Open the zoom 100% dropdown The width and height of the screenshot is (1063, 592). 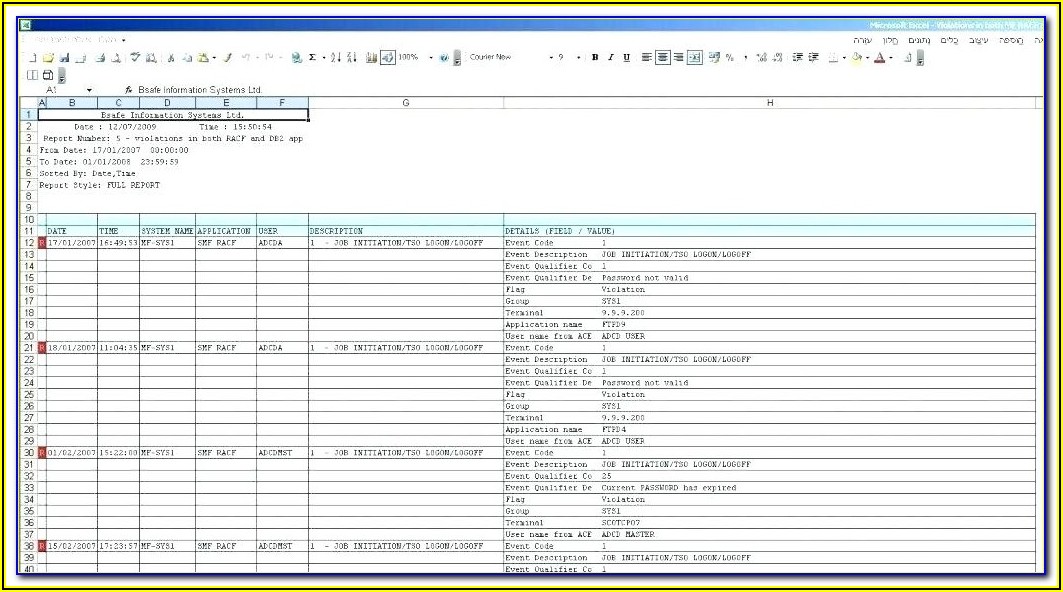click(x=431, y=58)
